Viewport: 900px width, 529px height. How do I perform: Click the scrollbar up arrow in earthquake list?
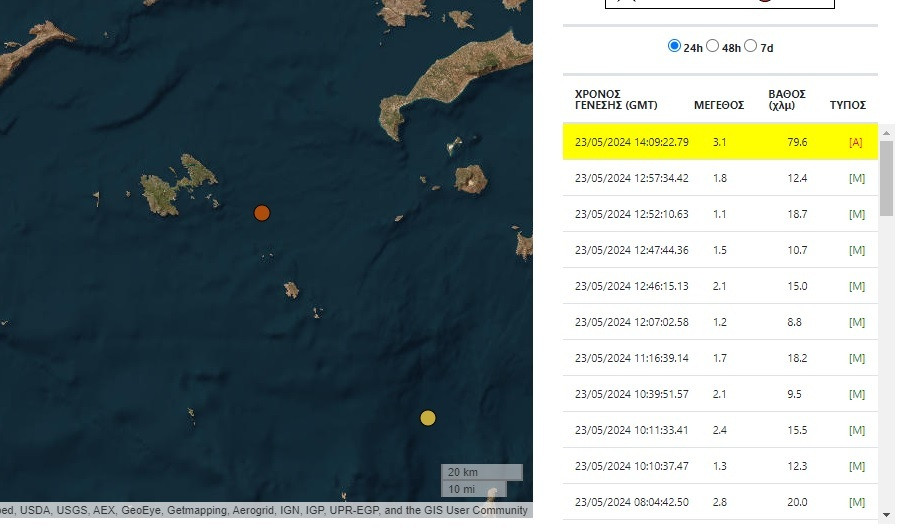[886, 133]
